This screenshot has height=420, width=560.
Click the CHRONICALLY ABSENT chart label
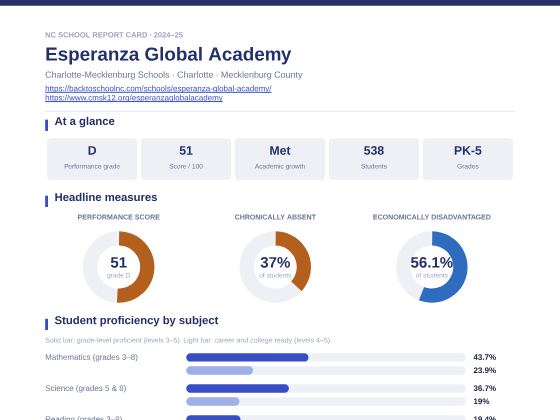(275, 217)
